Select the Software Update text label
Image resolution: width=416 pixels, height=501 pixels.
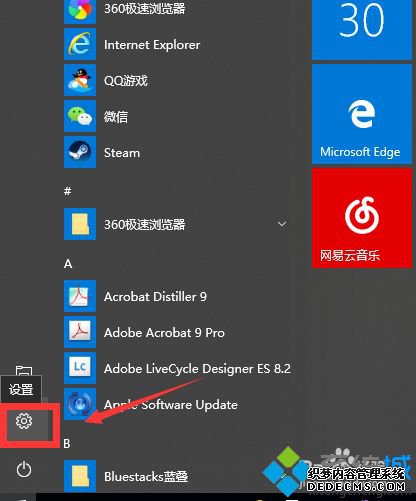coord(189,405)
